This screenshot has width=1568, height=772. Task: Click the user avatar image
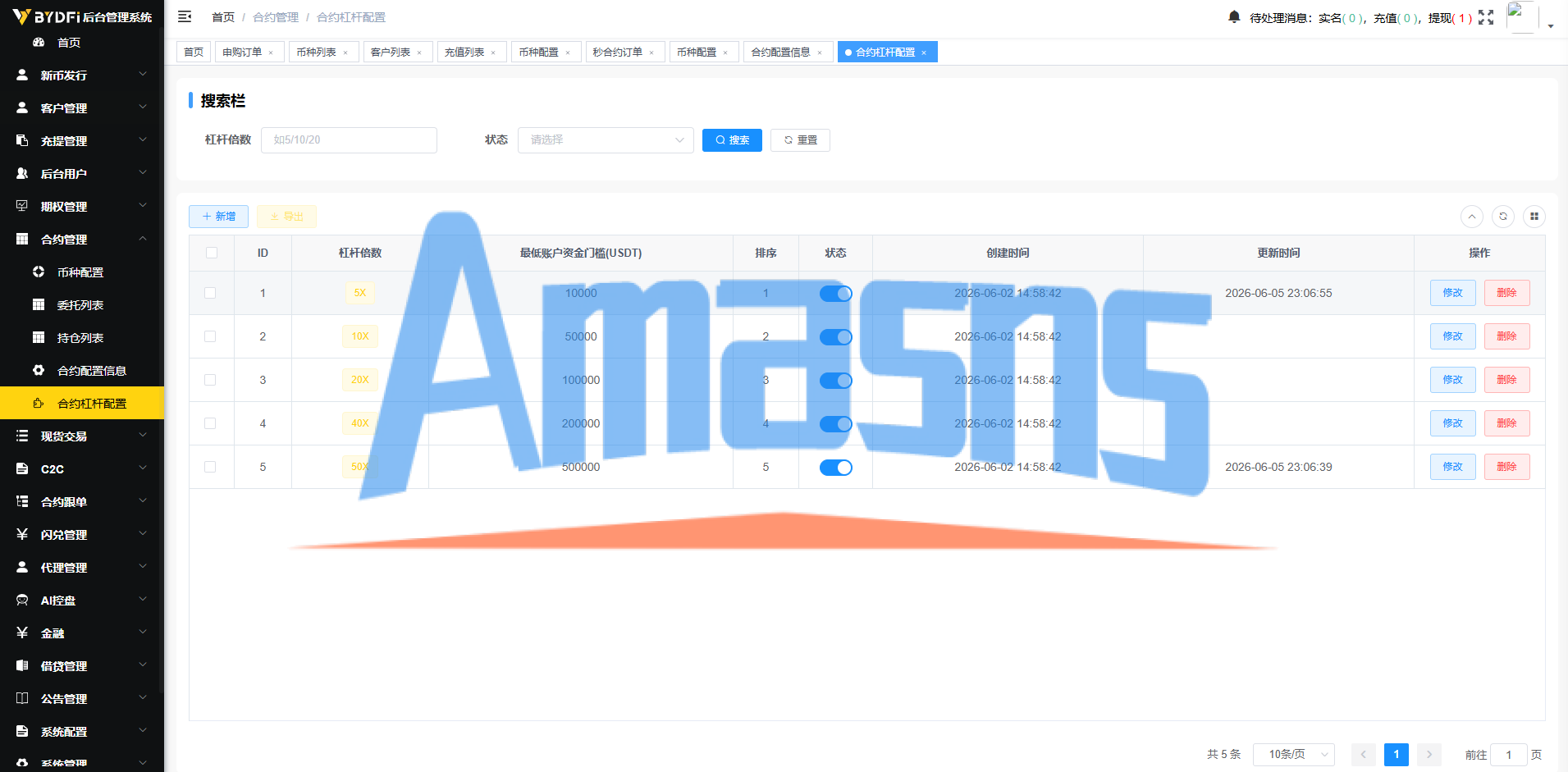1522,17
